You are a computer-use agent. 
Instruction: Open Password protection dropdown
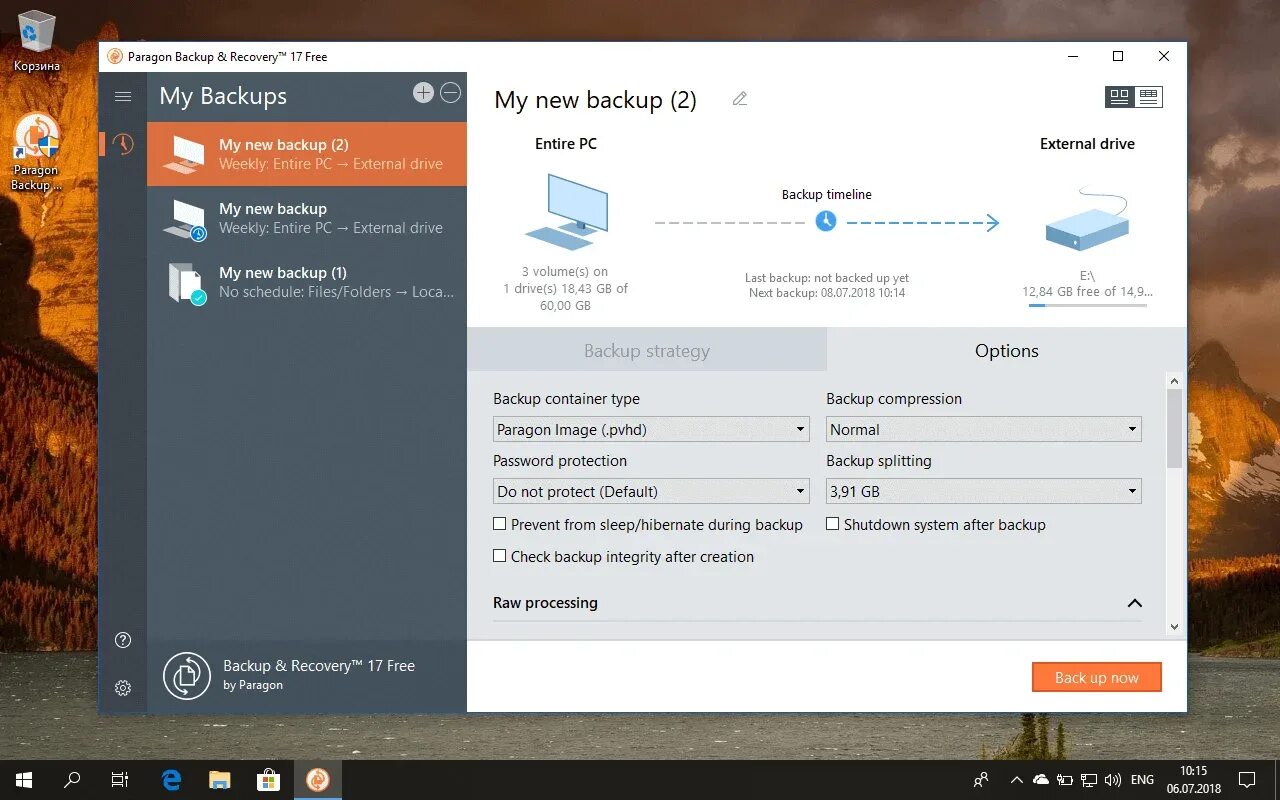pyautogui.click(x=651, y=492)
